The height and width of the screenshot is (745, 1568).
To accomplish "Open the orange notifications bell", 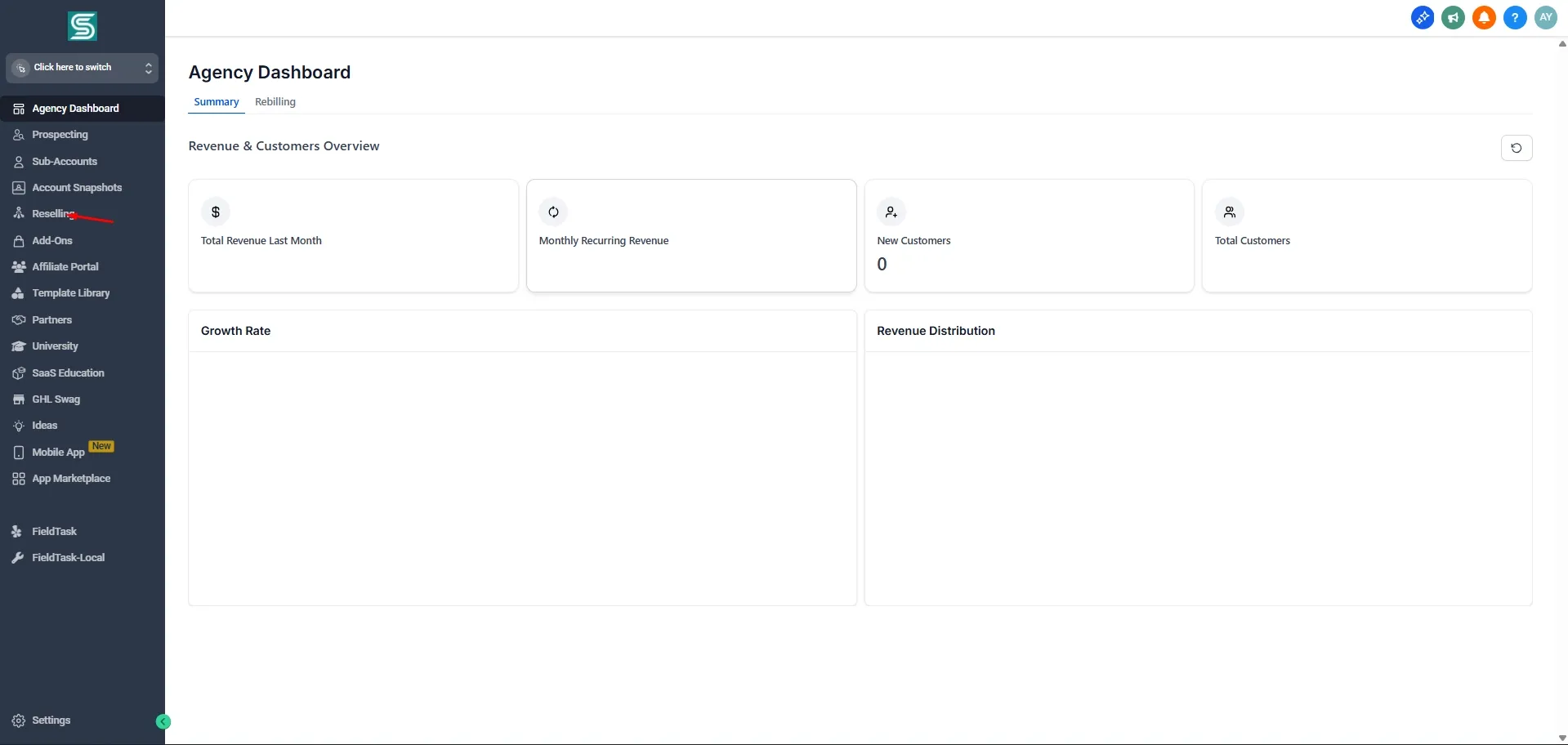I will (x=1484, y=17).
